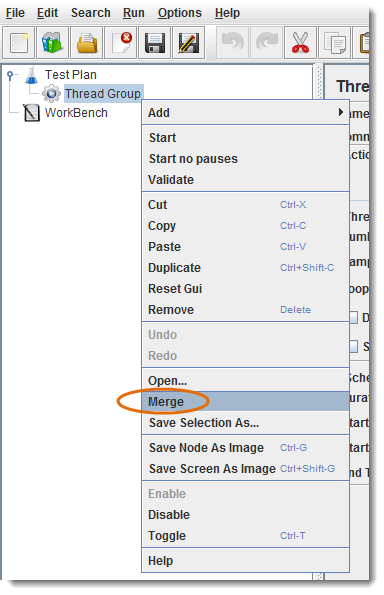The height and width of the screenshot is (595, 384).
Task: Choose Paste from the context menu
Action: pos(246,247)
